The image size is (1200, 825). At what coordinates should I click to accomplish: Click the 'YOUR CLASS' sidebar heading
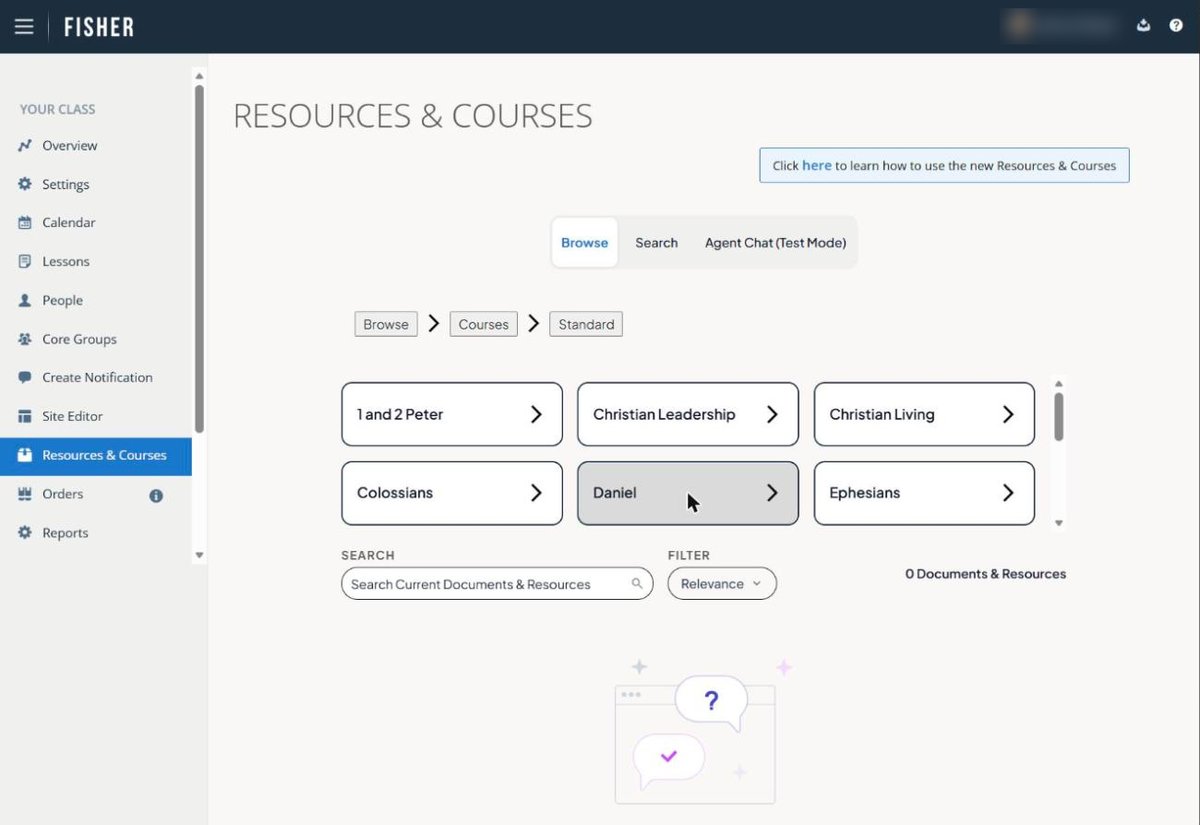pyautogui.click(x=58, y=109)
